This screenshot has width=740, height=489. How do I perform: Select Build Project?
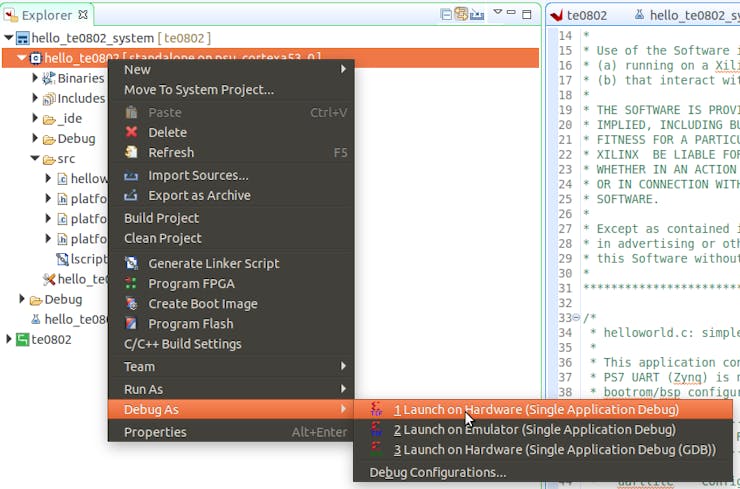(231, 218)
